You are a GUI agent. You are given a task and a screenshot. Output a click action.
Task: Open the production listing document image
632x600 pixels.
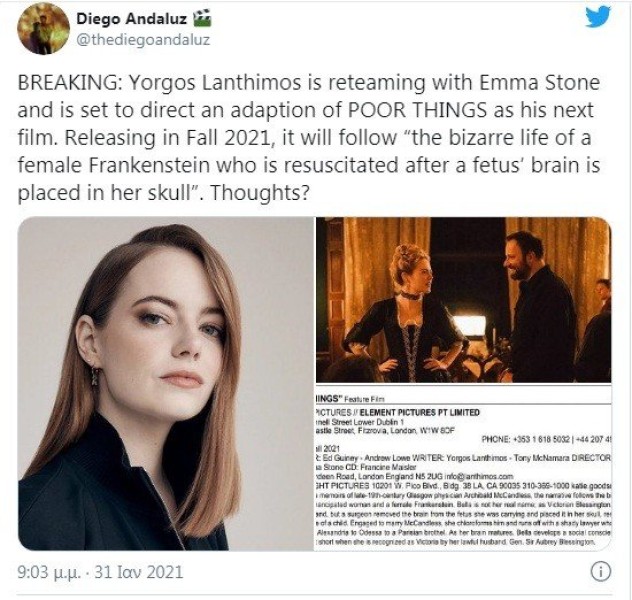tap(464, 467)
